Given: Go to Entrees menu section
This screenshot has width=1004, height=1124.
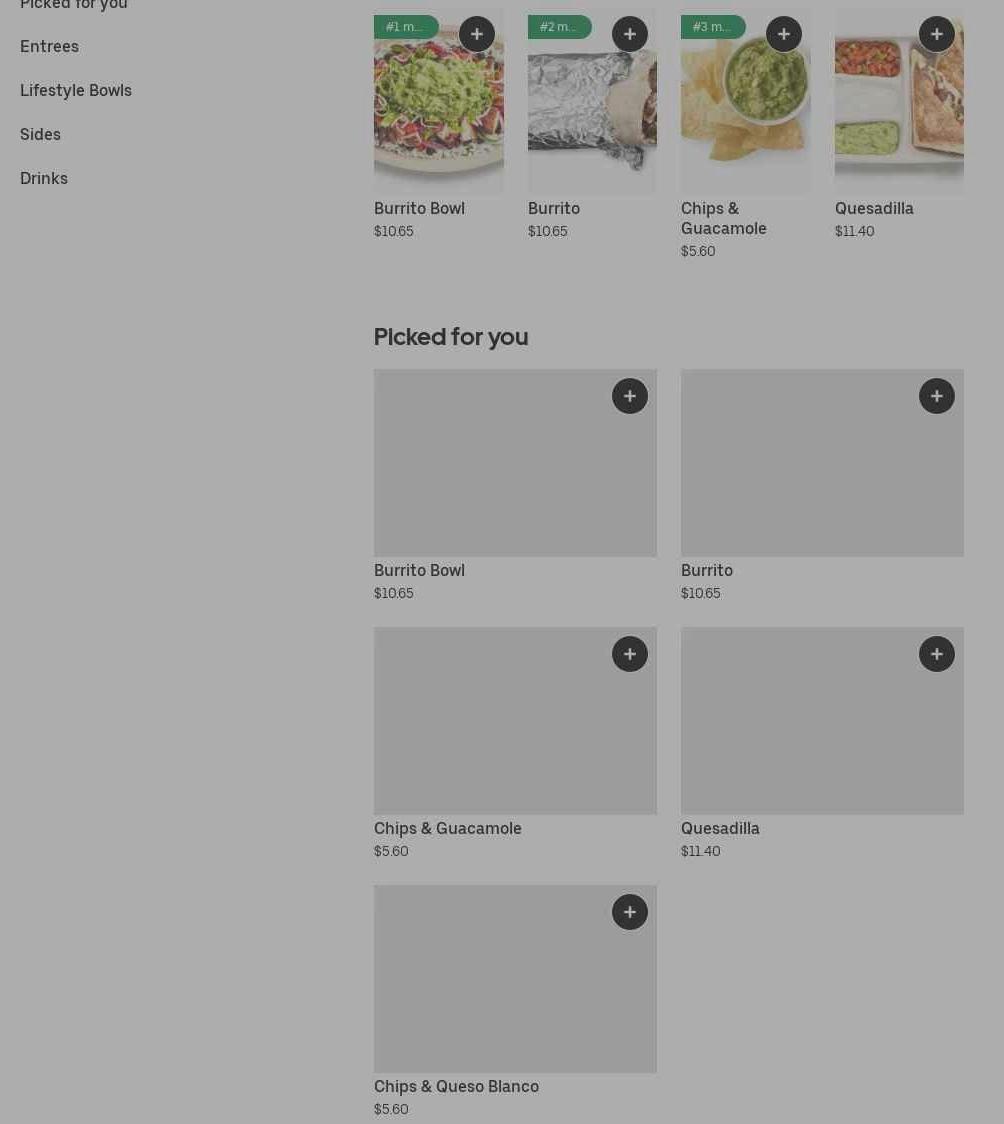Looking at the screenshot, I should tap(49, 46).
